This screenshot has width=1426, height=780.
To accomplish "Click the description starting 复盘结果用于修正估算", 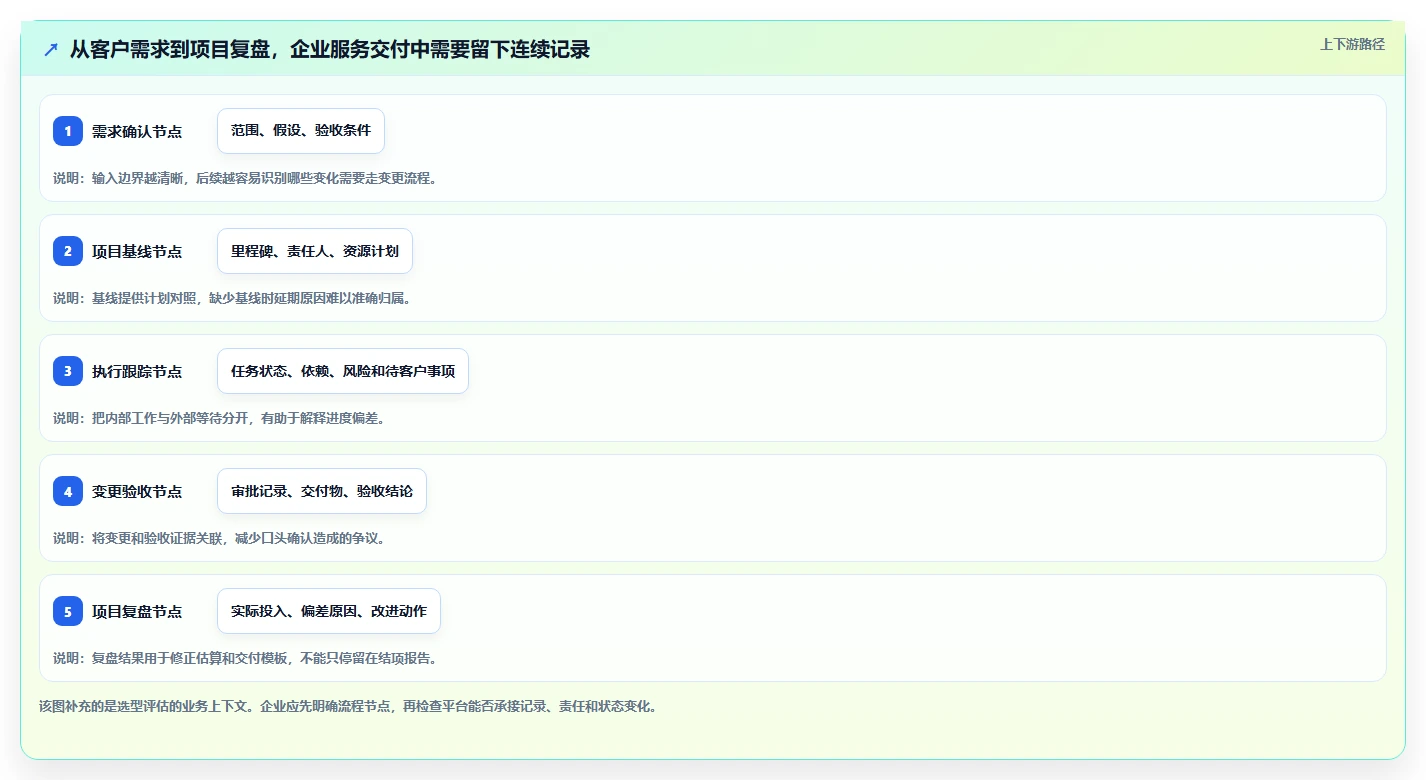I will pos(245,658).
